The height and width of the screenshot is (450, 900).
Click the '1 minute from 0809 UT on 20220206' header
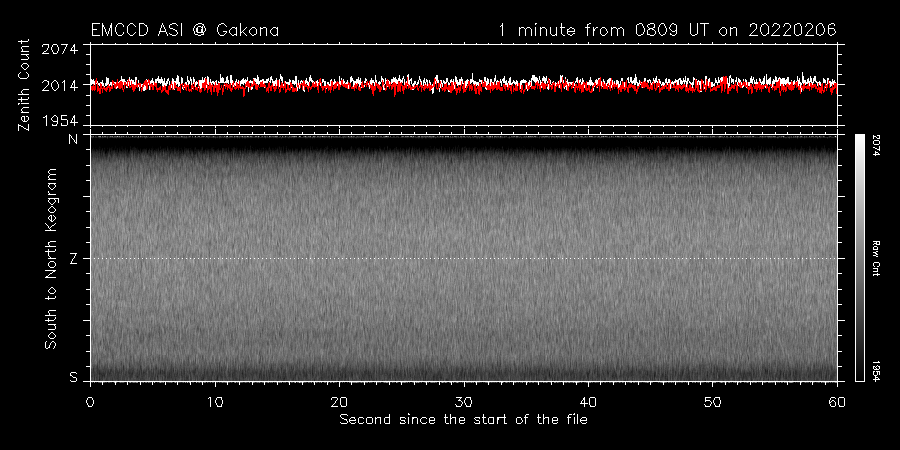coord(668,30)
